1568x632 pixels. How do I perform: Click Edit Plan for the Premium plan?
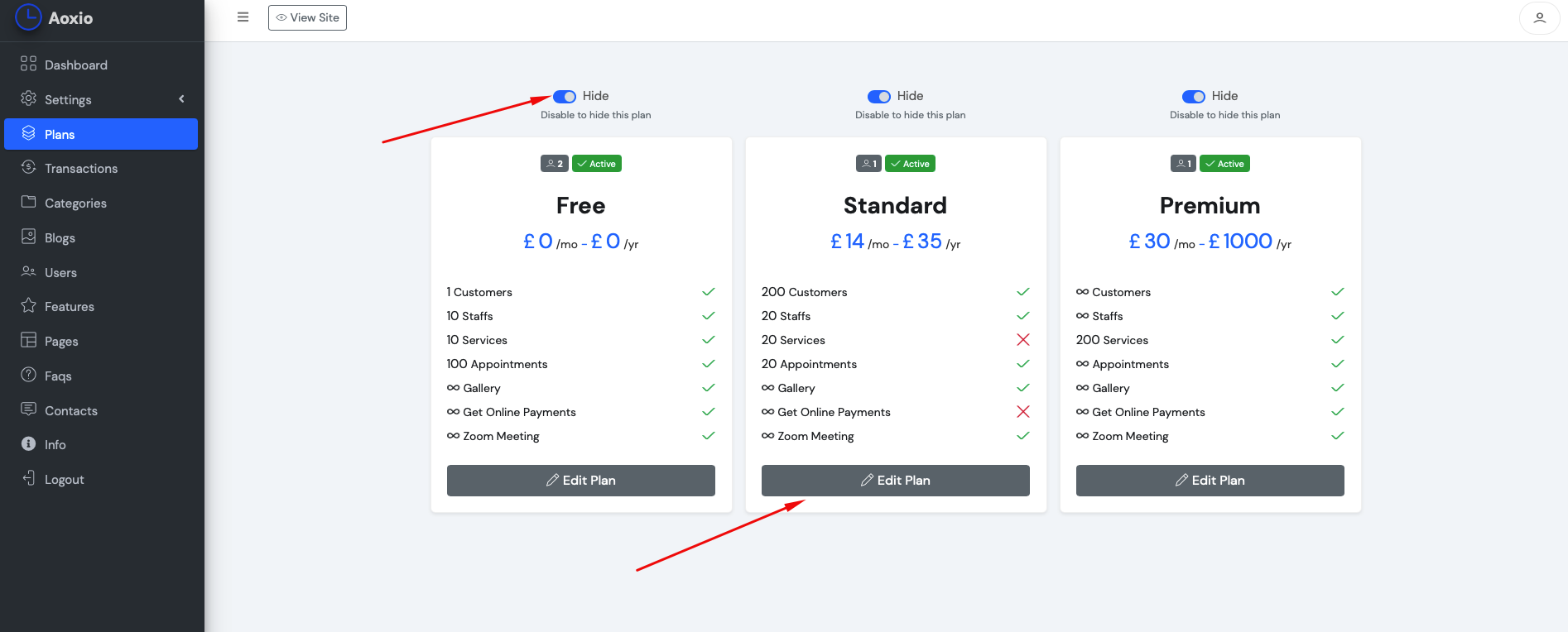(x=1210, y=481)
